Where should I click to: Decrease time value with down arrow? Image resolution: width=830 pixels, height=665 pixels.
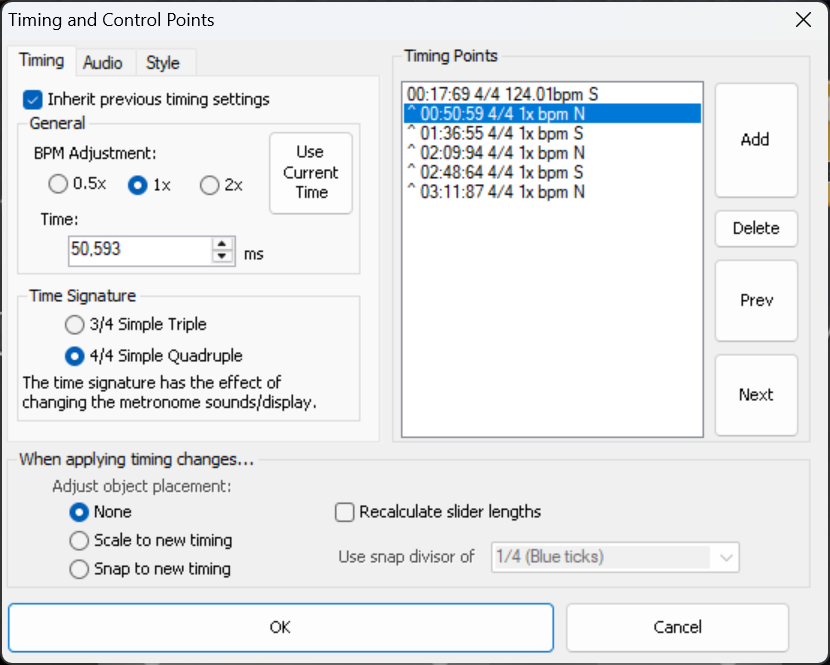(x=222, y=256)
